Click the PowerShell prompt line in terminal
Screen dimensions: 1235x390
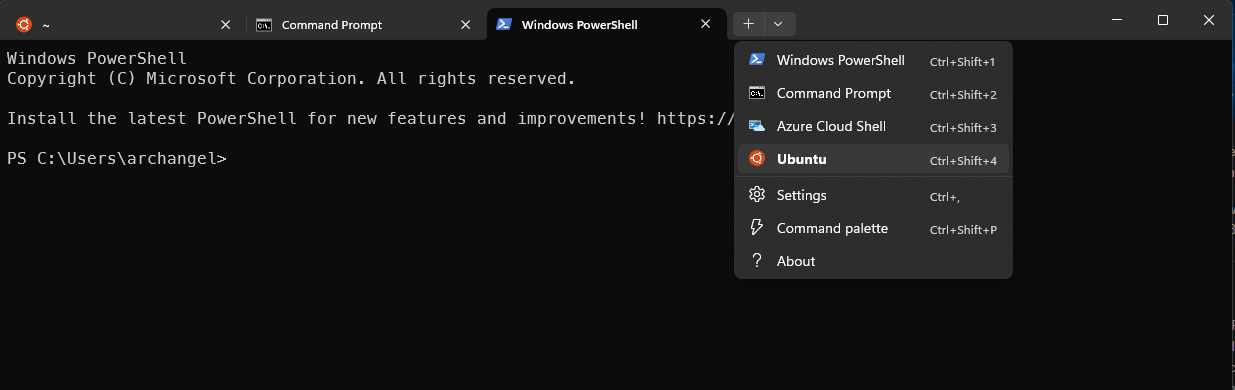[117, 159]
